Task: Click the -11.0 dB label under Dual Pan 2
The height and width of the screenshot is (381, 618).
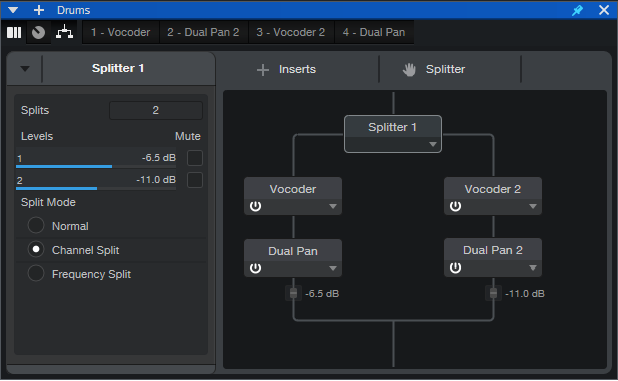Action: click(x=525, y=294)
